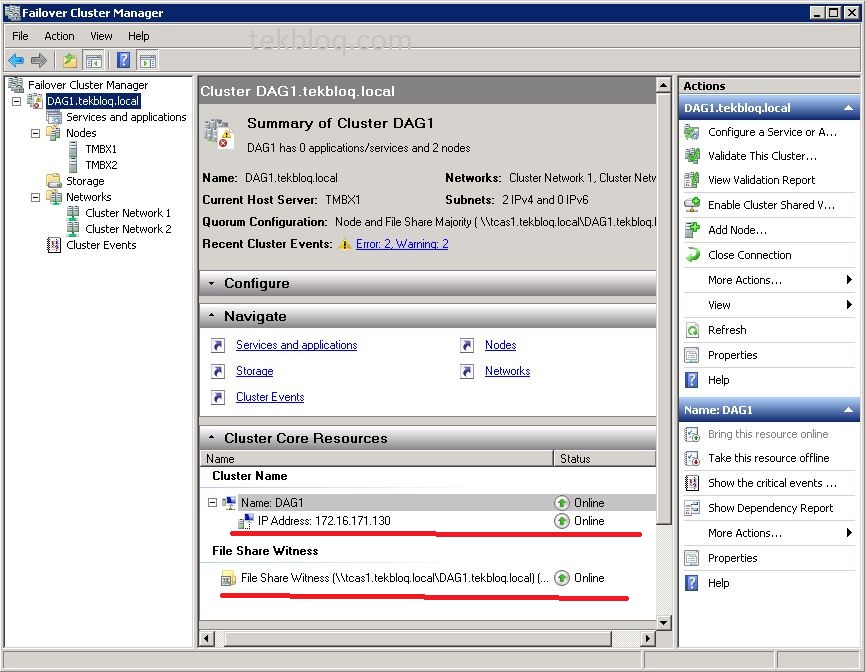The height and width of the screenshot is (672, 865).
Task: Collapse the DAG1.tekbloq.local actions section
Action: click(848, 108)
